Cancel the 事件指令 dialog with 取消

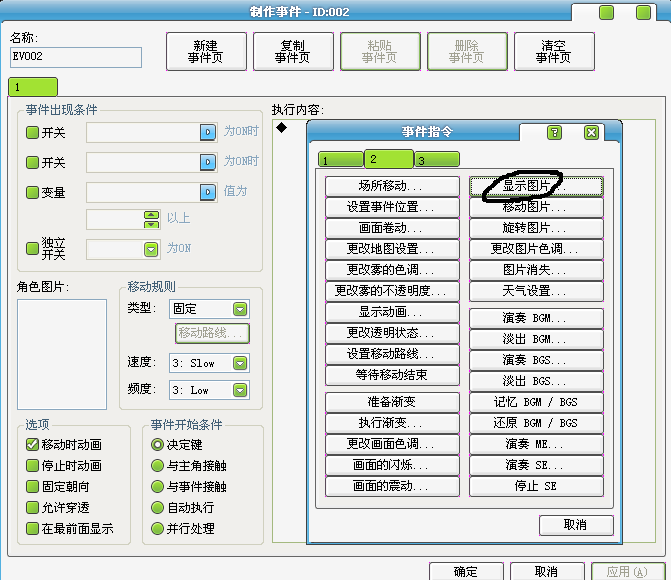click(576, 525)
